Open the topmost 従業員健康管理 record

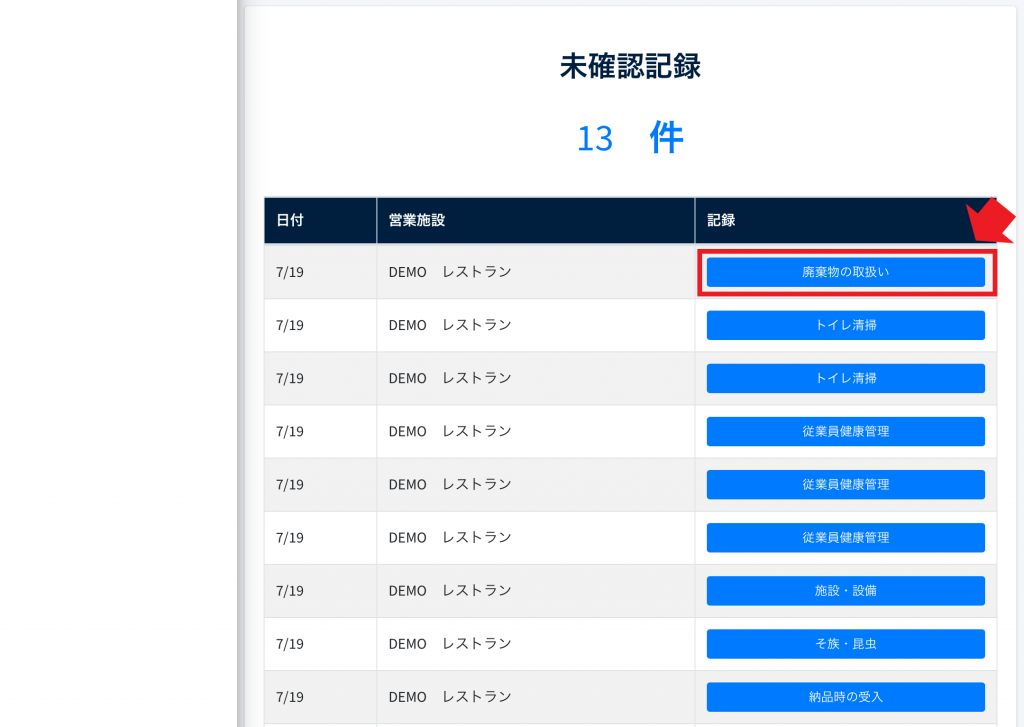click(x=845, y=431)
